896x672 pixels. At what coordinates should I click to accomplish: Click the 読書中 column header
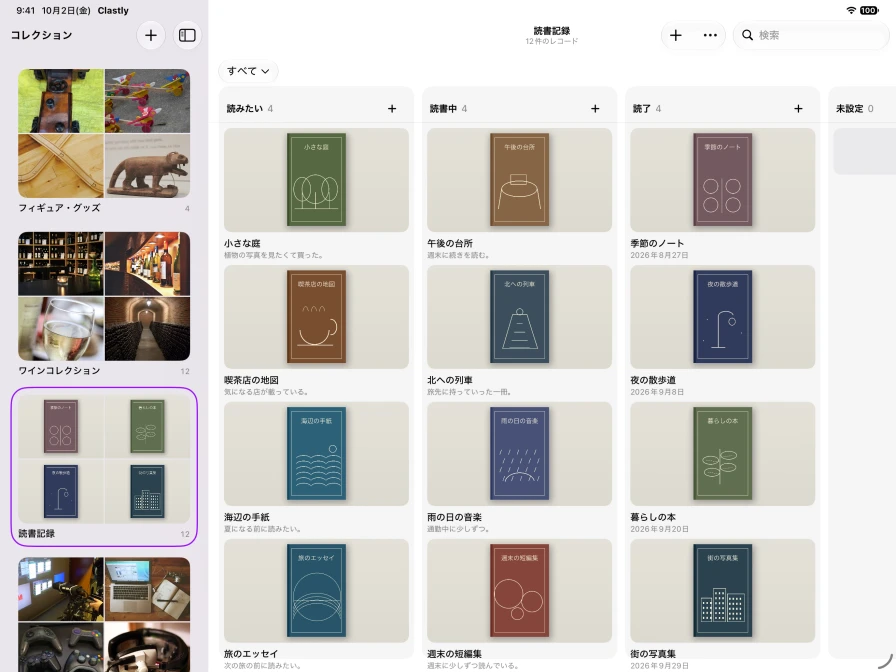443,109
